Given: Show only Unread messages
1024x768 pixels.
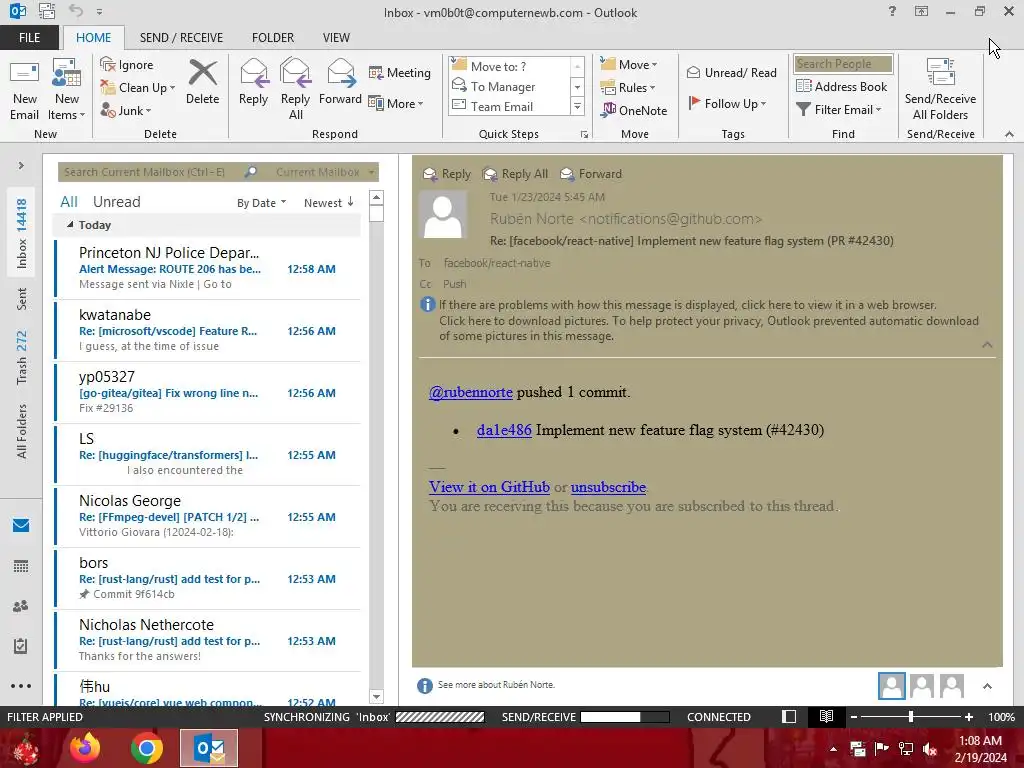Looking at the screenshot, I should pyautogui.click(x=116, y=202).
